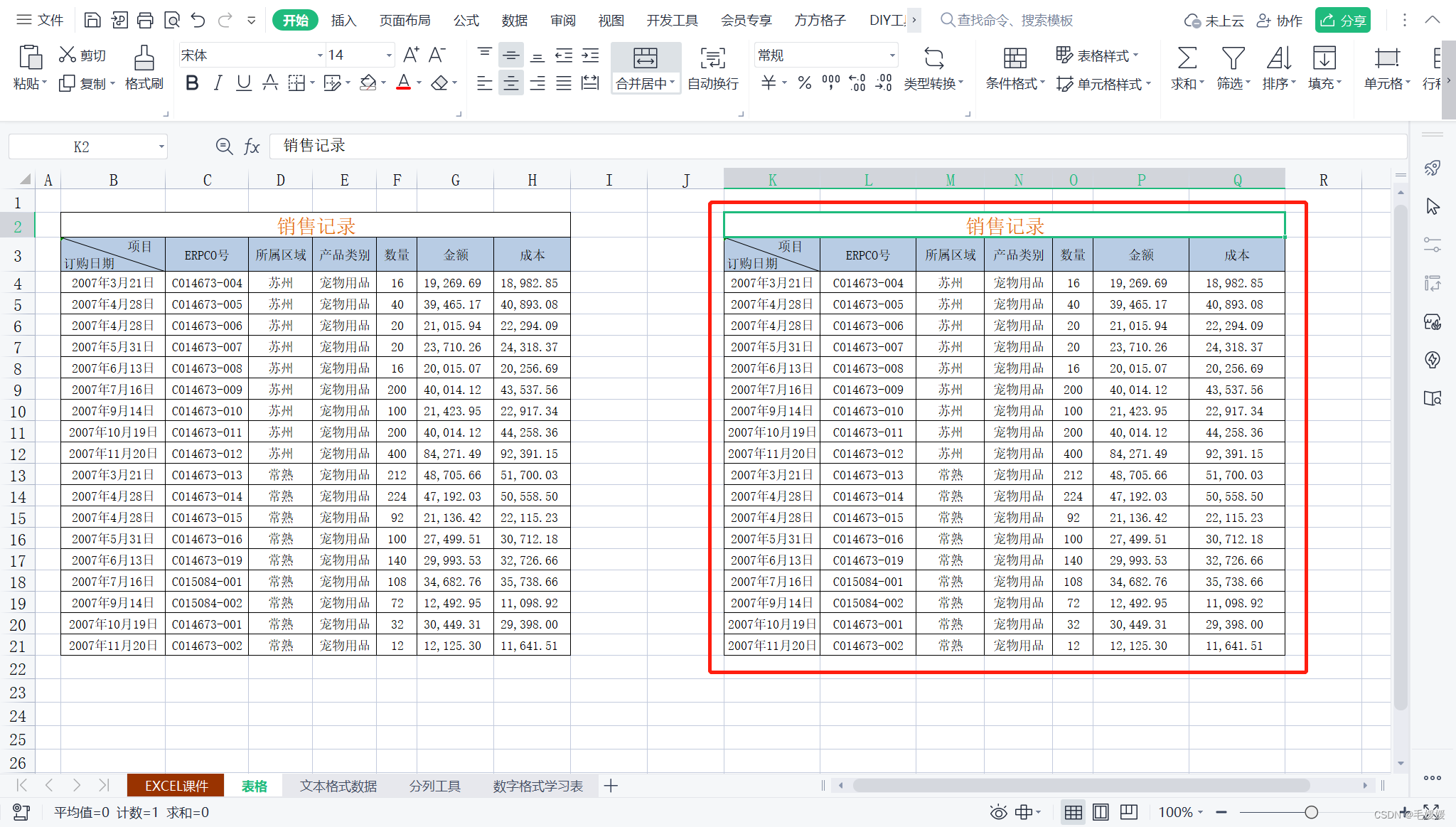Click the Format Painter (格式刷) icon
The image size is (1456, 827).
click(144, 58)
